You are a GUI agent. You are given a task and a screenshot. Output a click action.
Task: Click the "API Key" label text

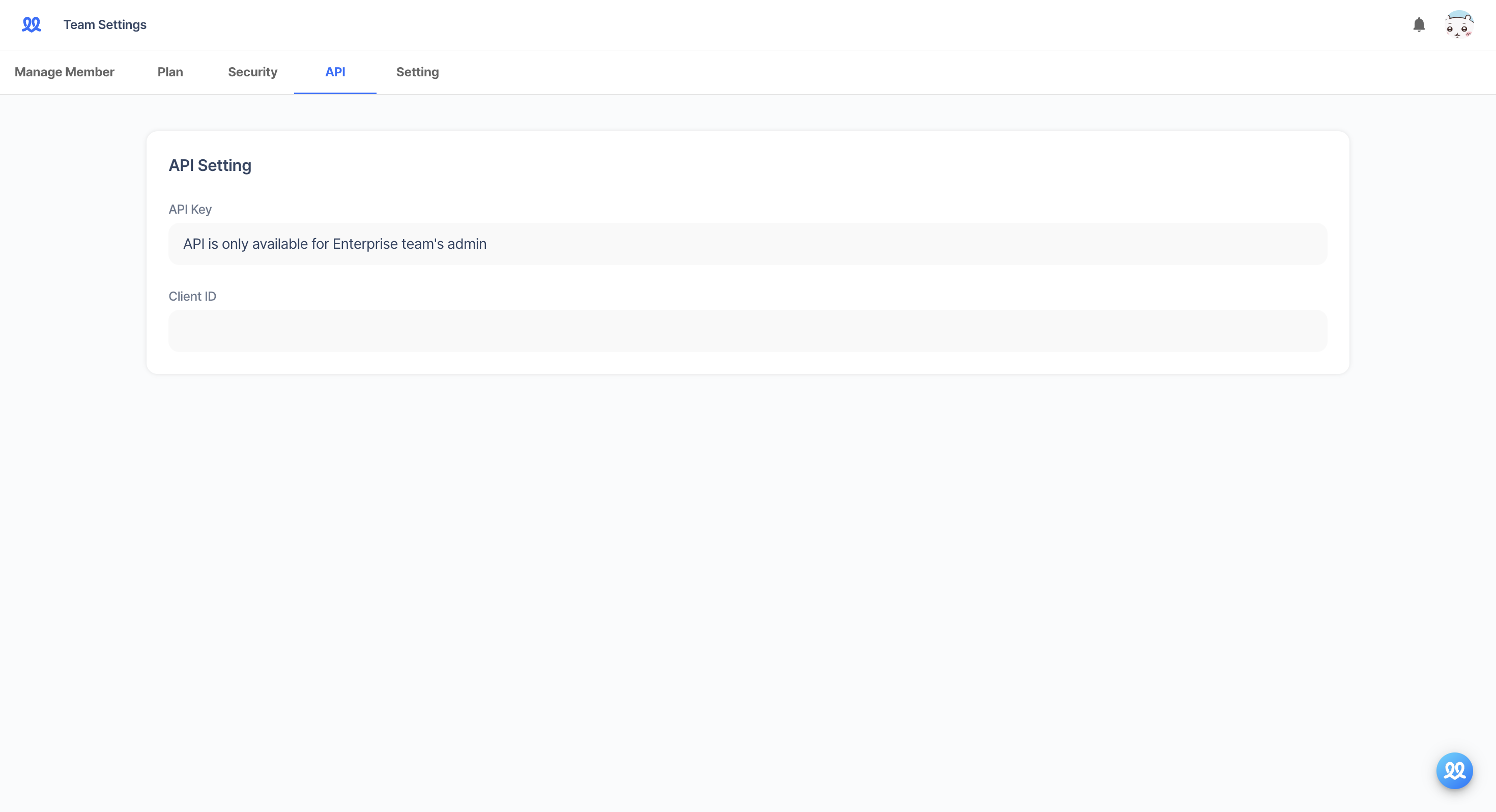[190, 209]
